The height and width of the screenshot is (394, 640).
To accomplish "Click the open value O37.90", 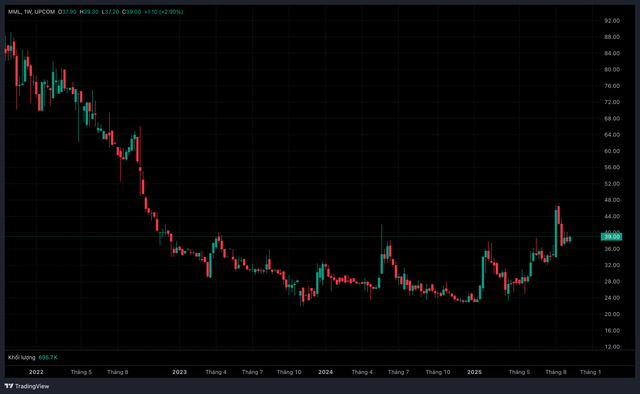I will 67,12.
